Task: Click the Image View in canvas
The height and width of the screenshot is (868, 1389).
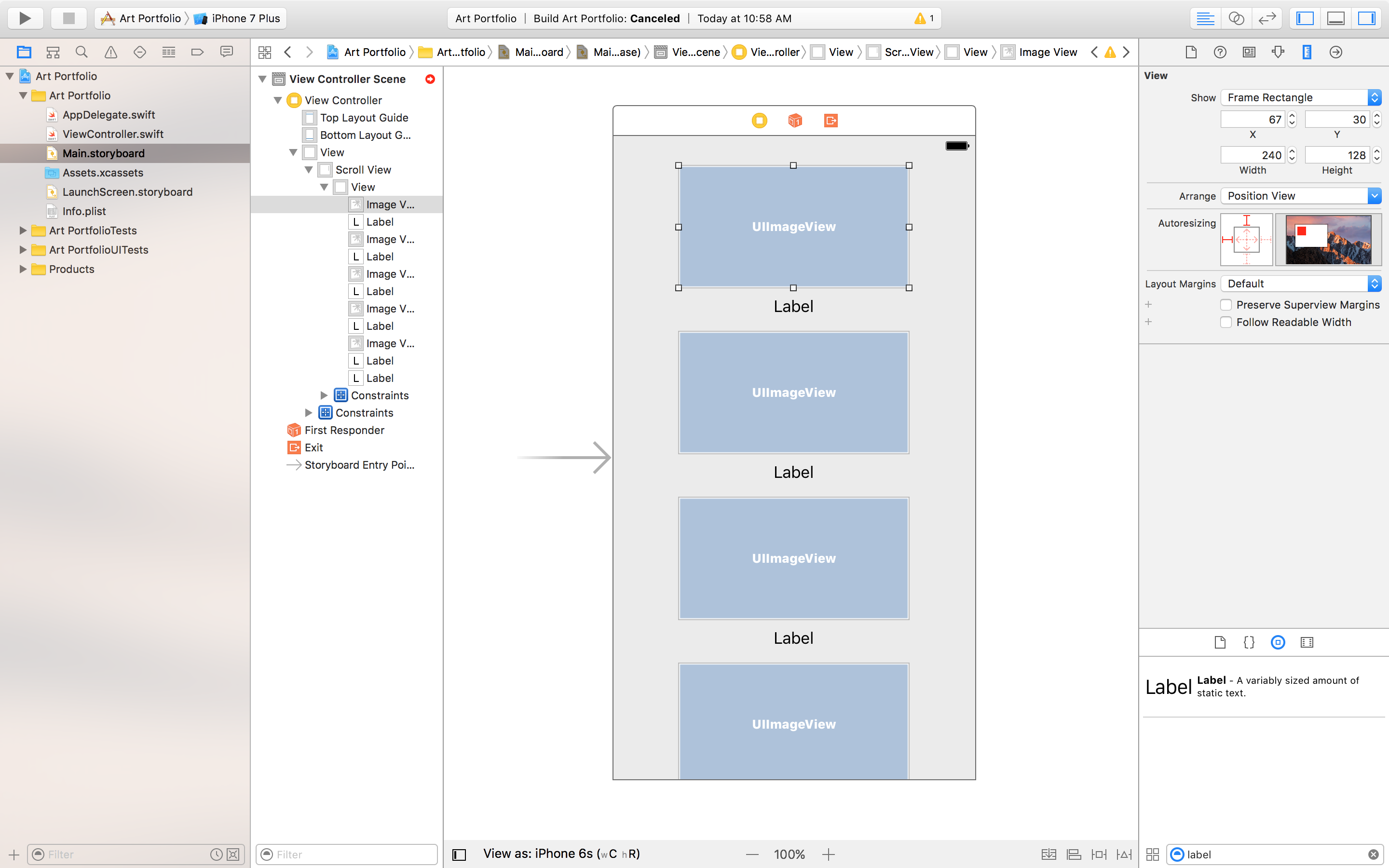Action: click(x=793, y=226)
